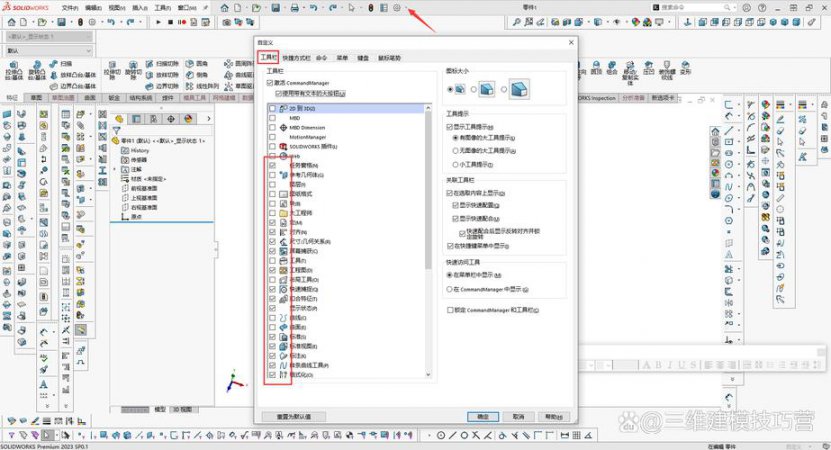This screenshot has width=831, height=450.
Task: Click the 线性阵列 linear pattern tool
Action: tap(202, 86)
